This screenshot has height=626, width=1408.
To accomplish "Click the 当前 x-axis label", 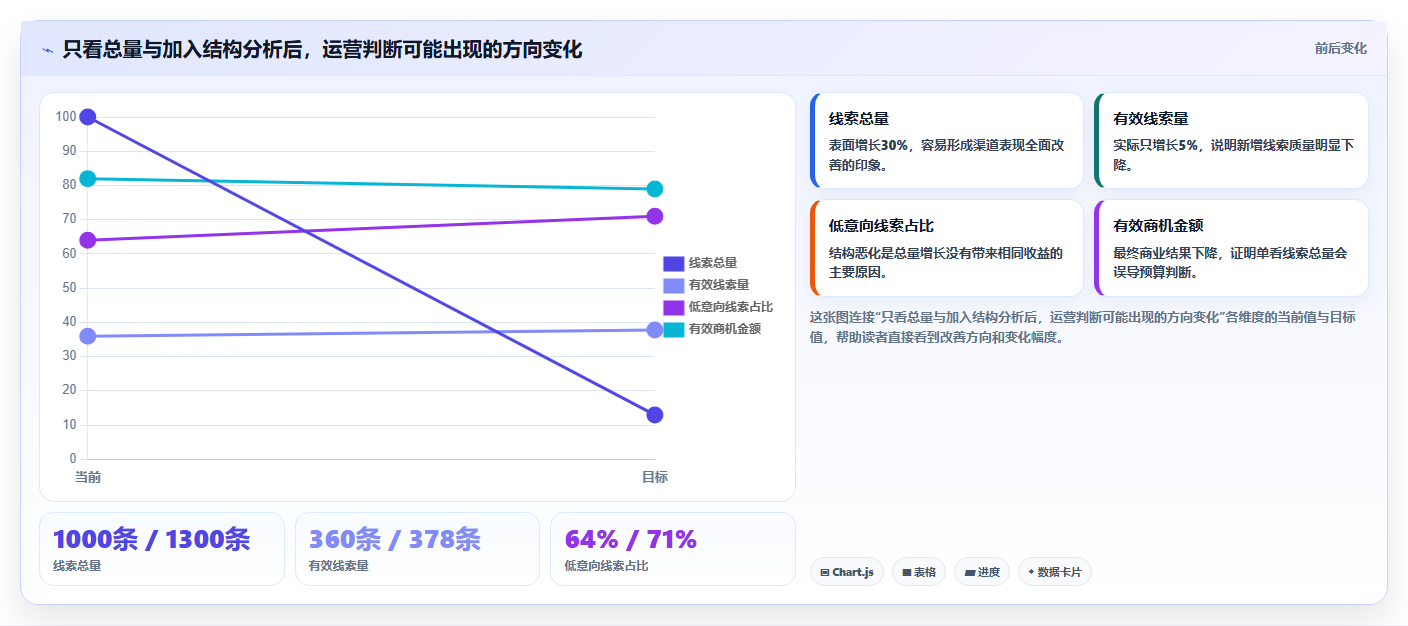I will tap(88, 477).
